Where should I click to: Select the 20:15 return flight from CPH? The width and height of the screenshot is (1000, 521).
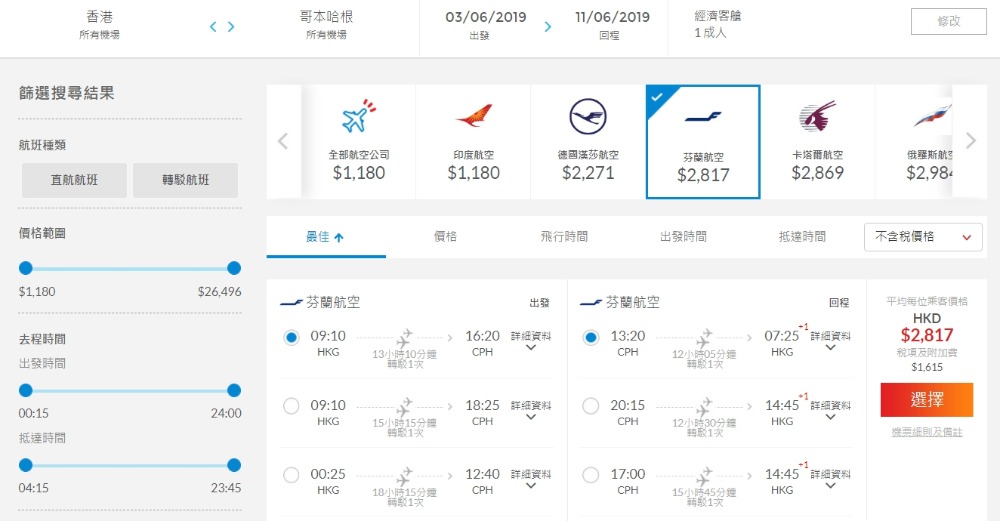(591, 406)
